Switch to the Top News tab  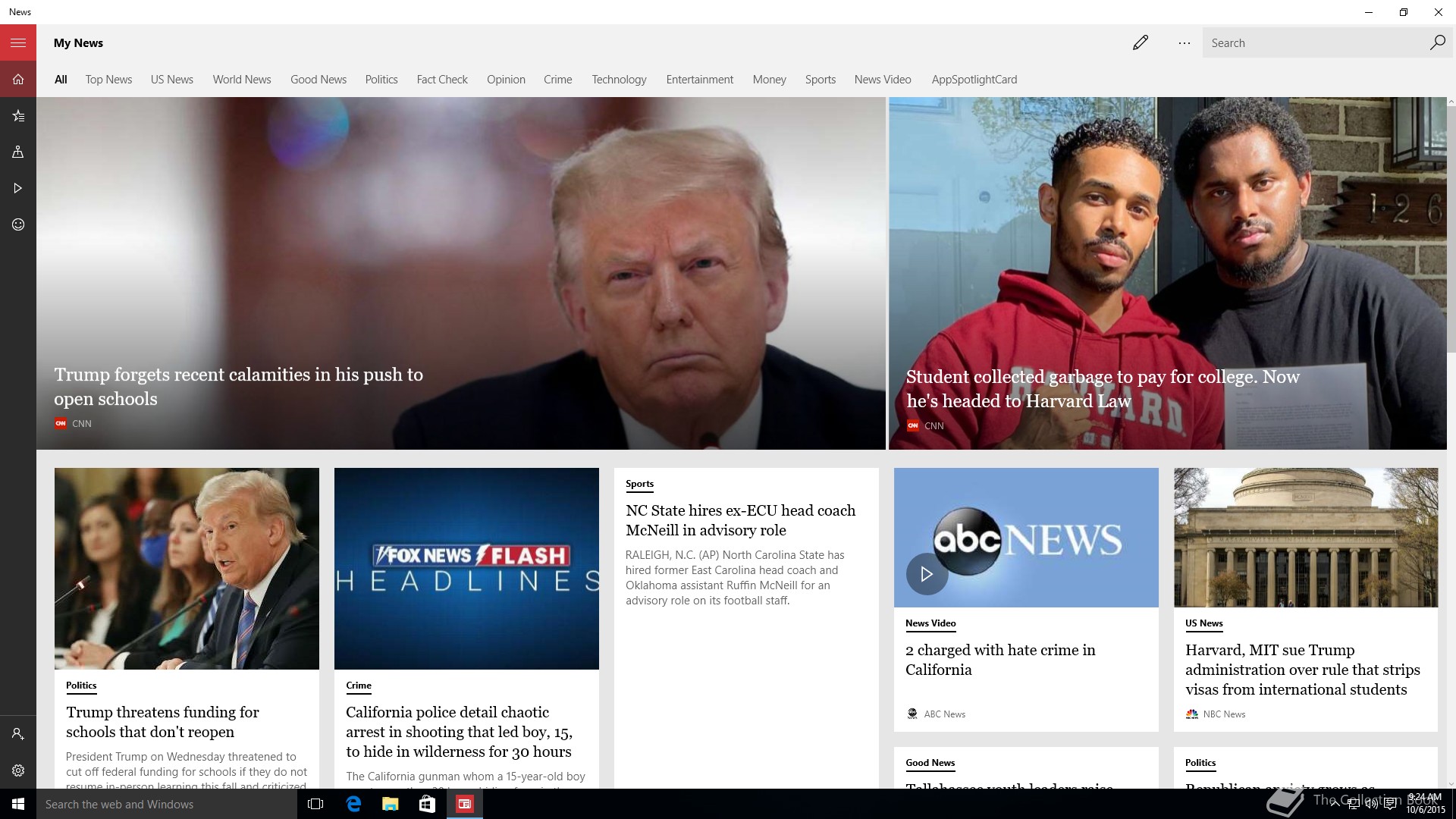point(108,80)
